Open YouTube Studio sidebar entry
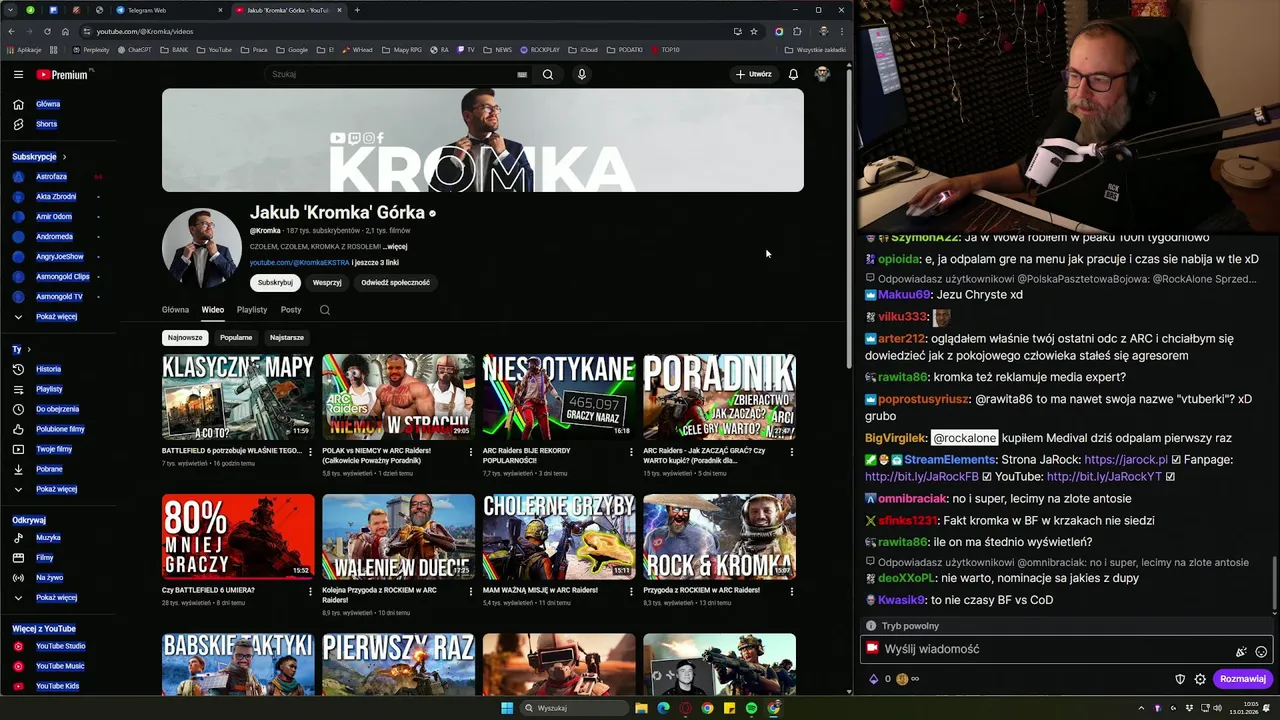The width and height of the screenshot is (1280, 720). point(60,646)
